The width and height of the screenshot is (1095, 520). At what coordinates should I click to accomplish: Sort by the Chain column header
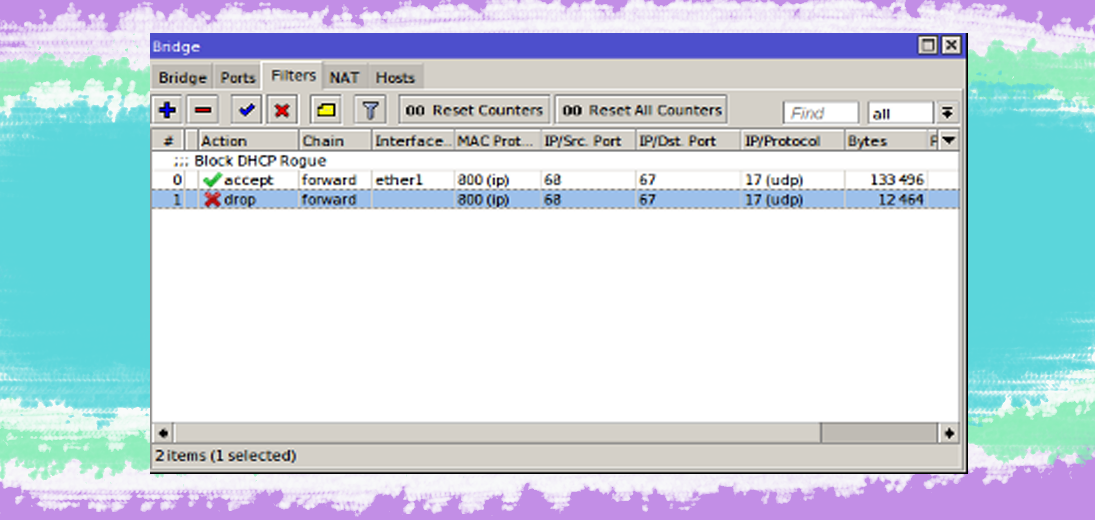point(335,141)
